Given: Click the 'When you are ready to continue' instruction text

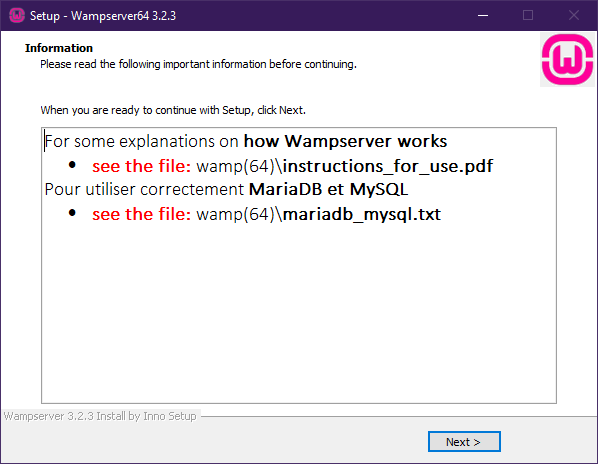Looking at the screenshot, I should point(173,110).
